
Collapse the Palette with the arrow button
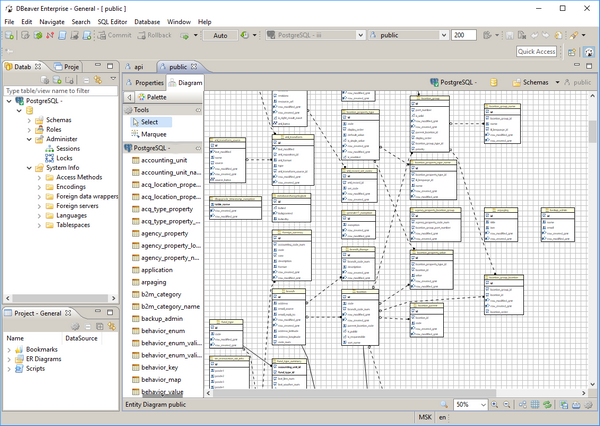tap(129, 97)
